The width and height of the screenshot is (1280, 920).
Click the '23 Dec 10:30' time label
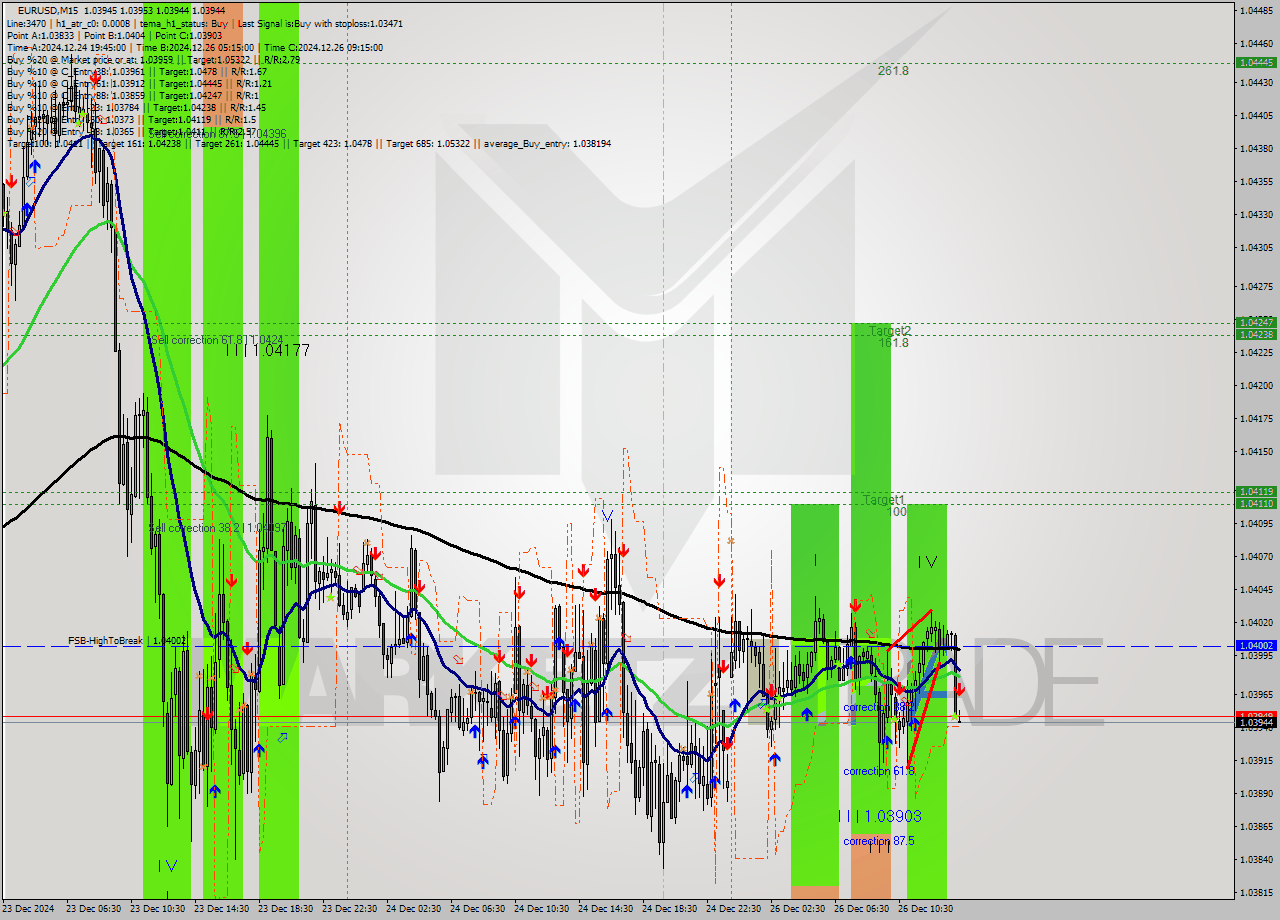coord(157,909)
